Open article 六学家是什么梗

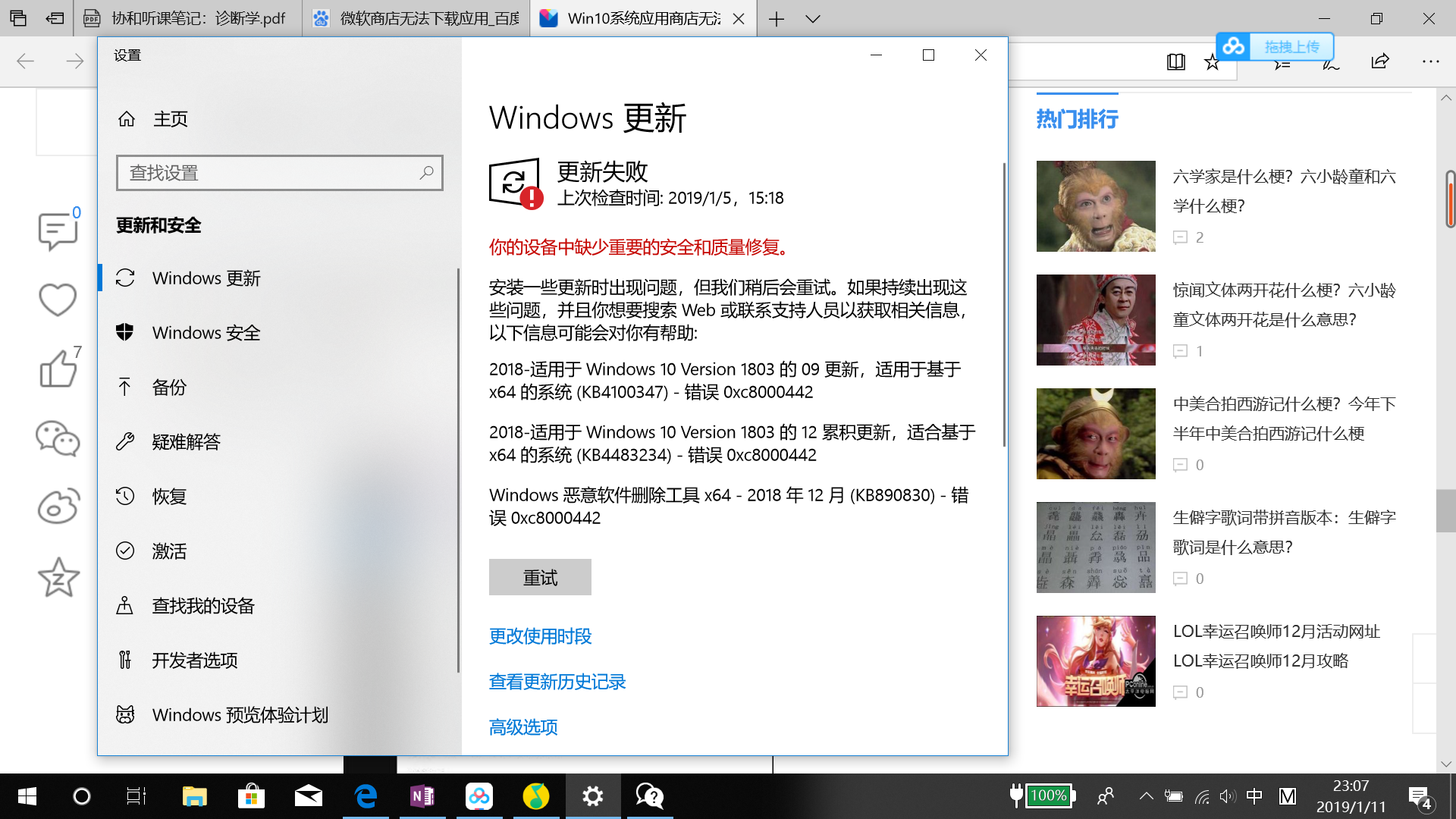click(x=1284, y=191)
